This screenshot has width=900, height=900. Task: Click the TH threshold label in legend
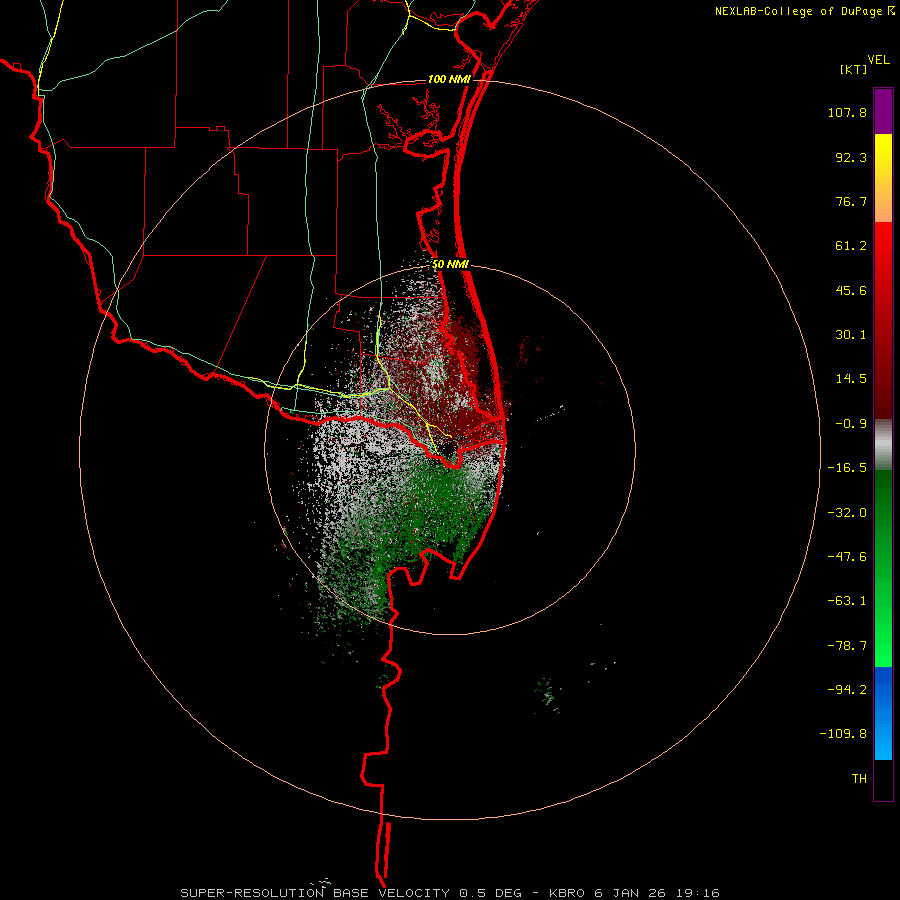[x=859, y=779]
